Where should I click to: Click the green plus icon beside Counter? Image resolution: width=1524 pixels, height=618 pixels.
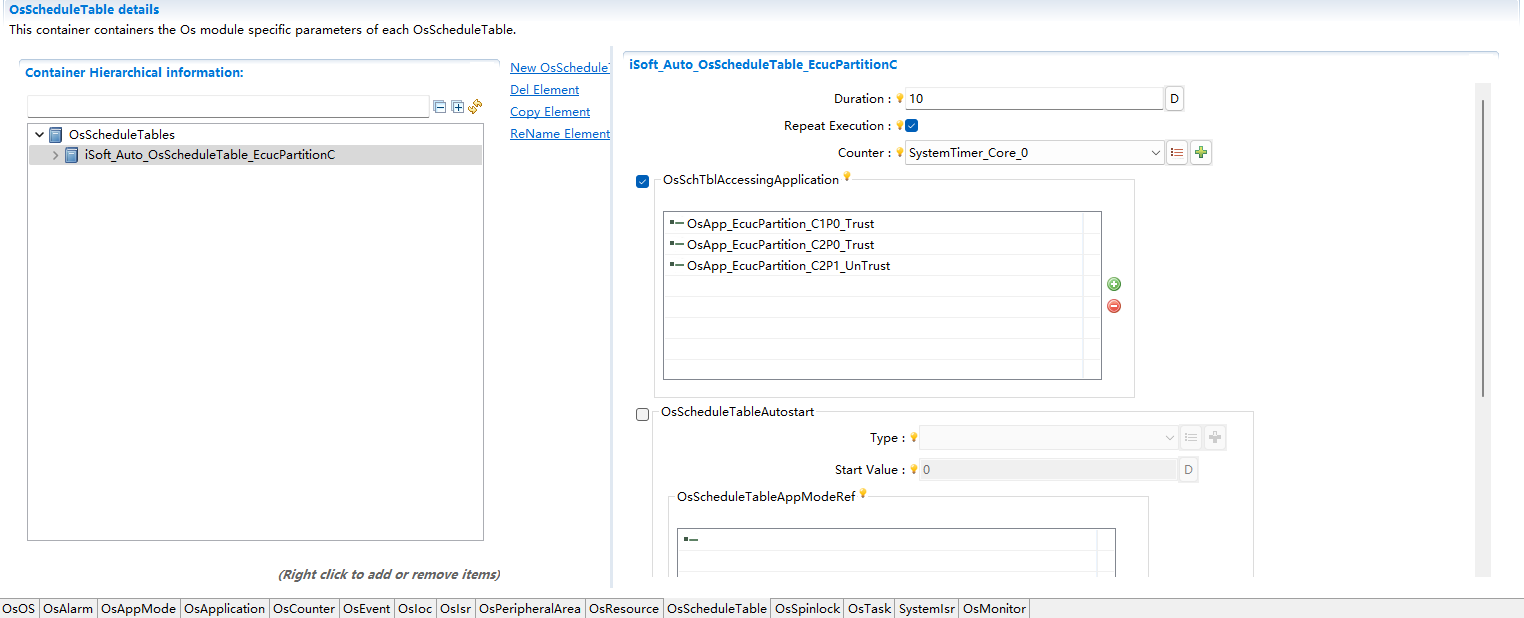(1201, 153)
